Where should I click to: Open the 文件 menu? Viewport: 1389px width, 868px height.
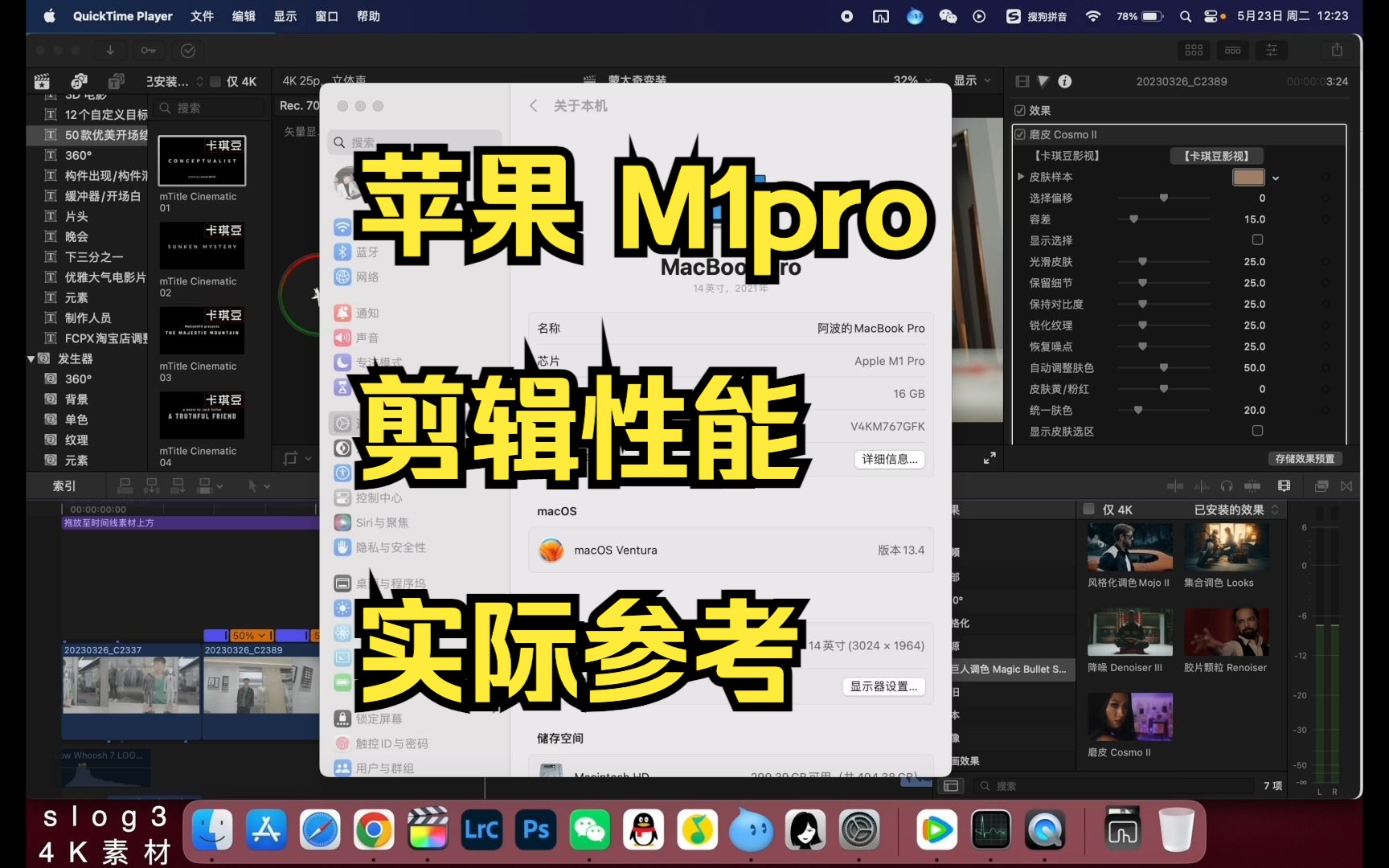point(202,16)
